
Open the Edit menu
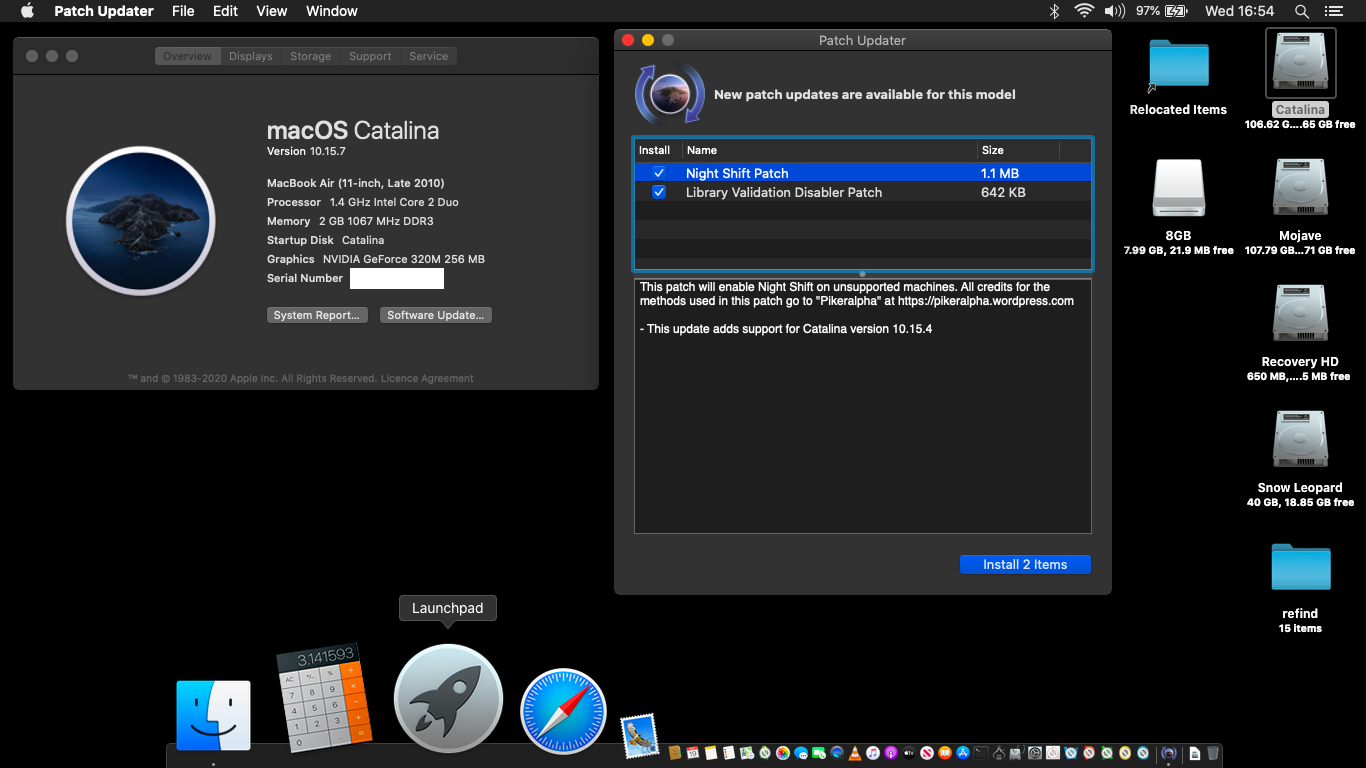[x=226, y=11]
